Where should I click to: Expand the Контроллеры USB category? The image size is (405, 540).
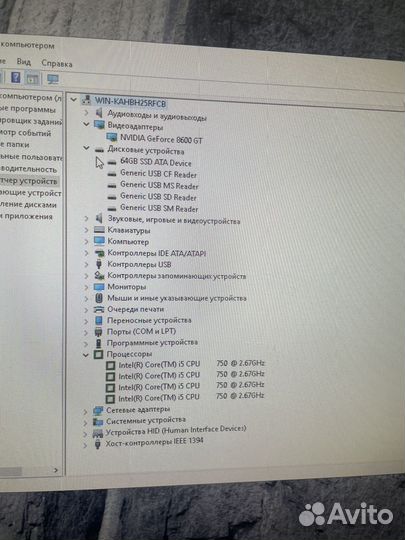pos(86,264)
